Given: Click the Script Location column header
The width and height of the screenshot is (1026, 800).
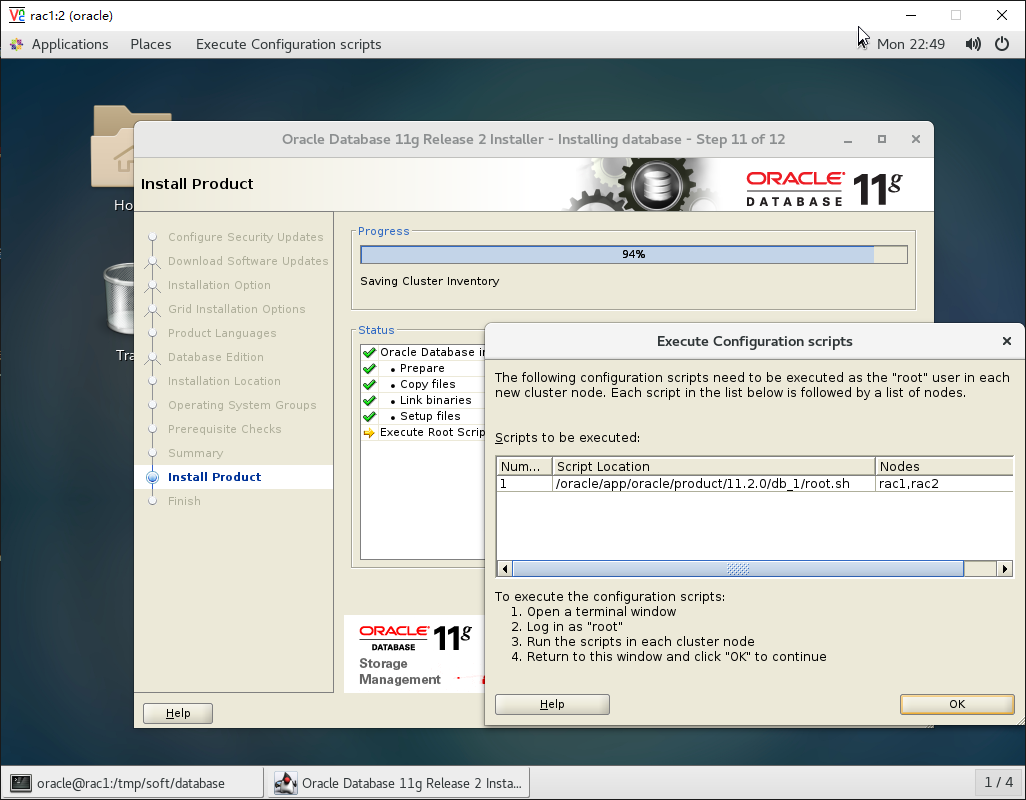Looking at the screenshot, I should pyautogui.click(x=713, y=466).
